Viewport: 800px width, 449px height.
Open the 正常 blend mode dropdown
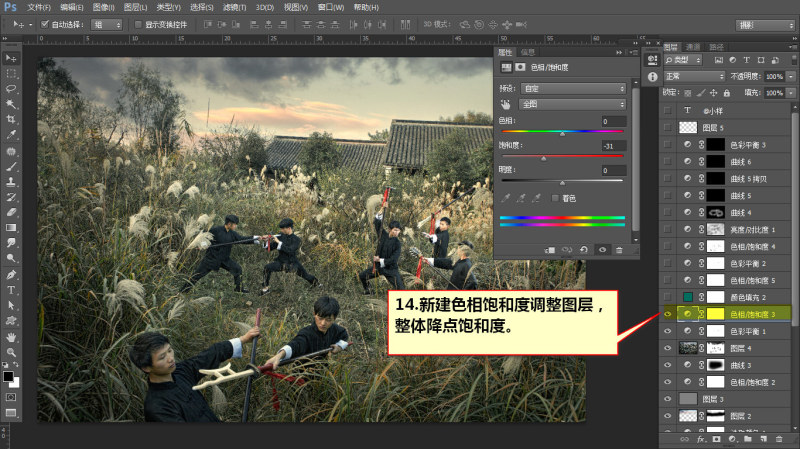point(694,77)
